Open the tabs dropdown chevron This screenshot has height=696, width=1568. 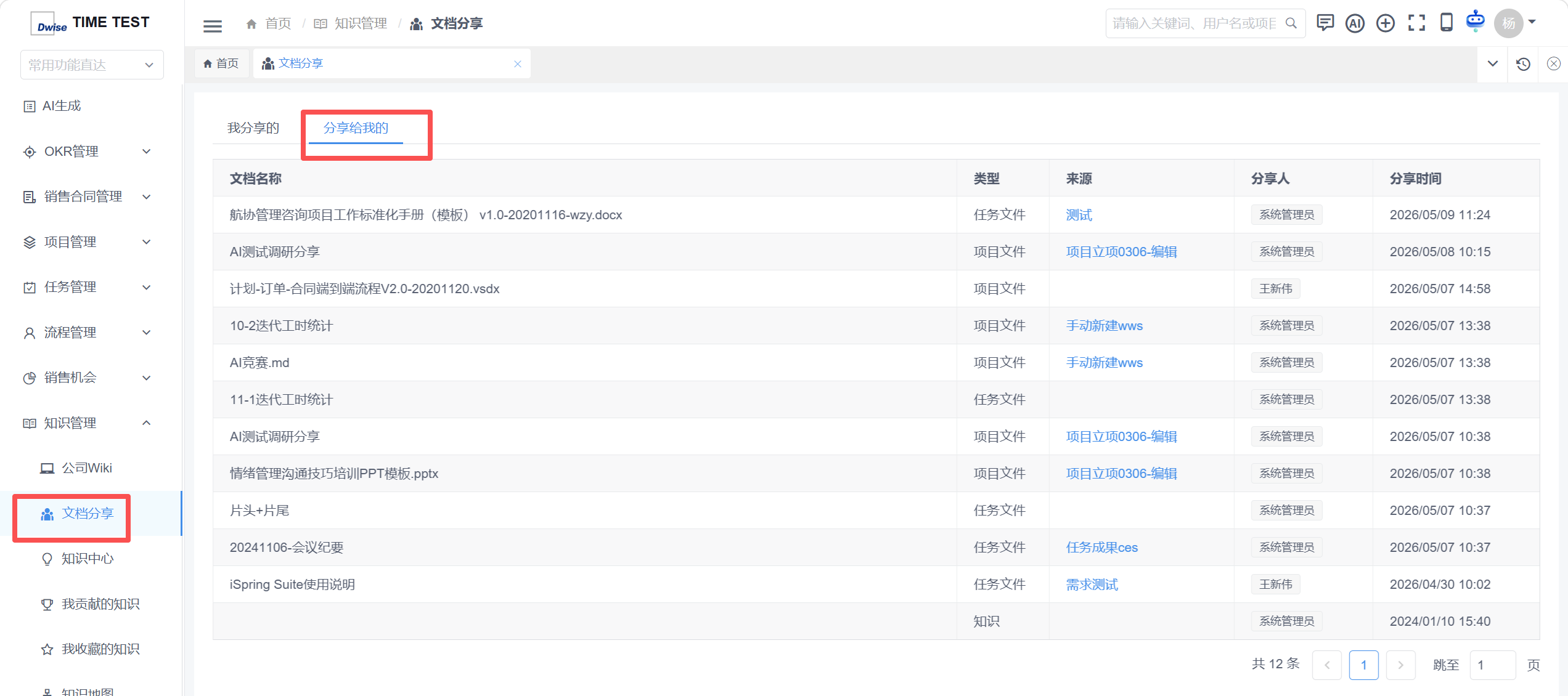click(x=1493, y=64)
